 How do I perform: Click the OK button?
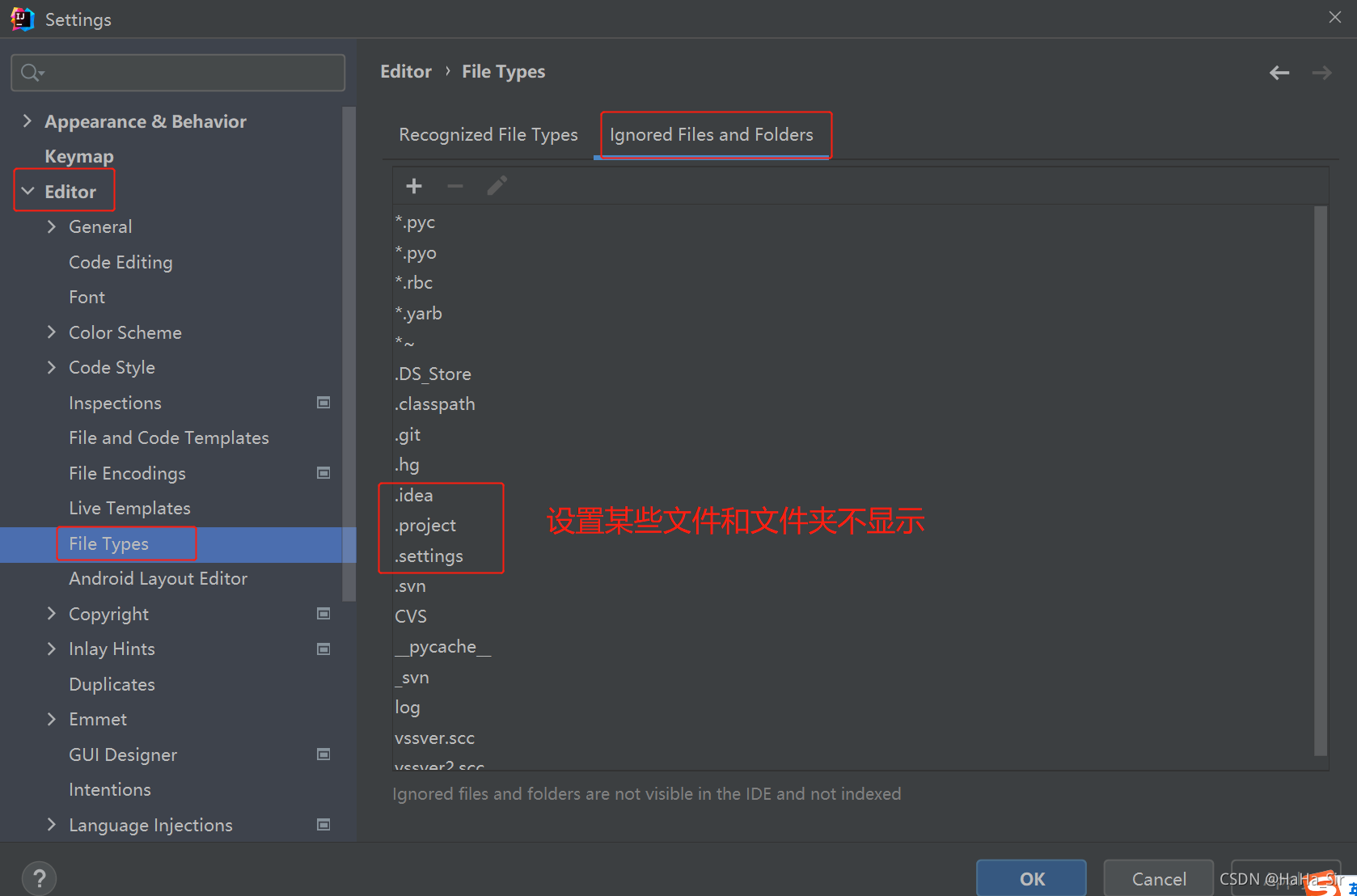(1032, 879)
